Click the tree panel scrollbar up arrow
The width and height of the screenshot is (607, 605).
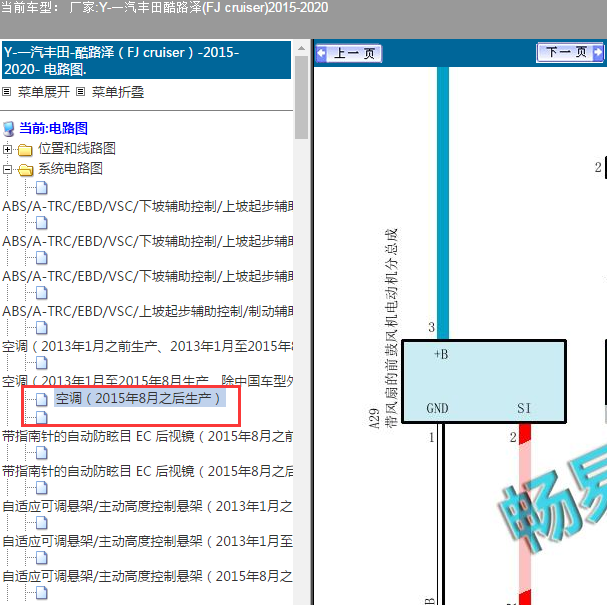point(301,48)
